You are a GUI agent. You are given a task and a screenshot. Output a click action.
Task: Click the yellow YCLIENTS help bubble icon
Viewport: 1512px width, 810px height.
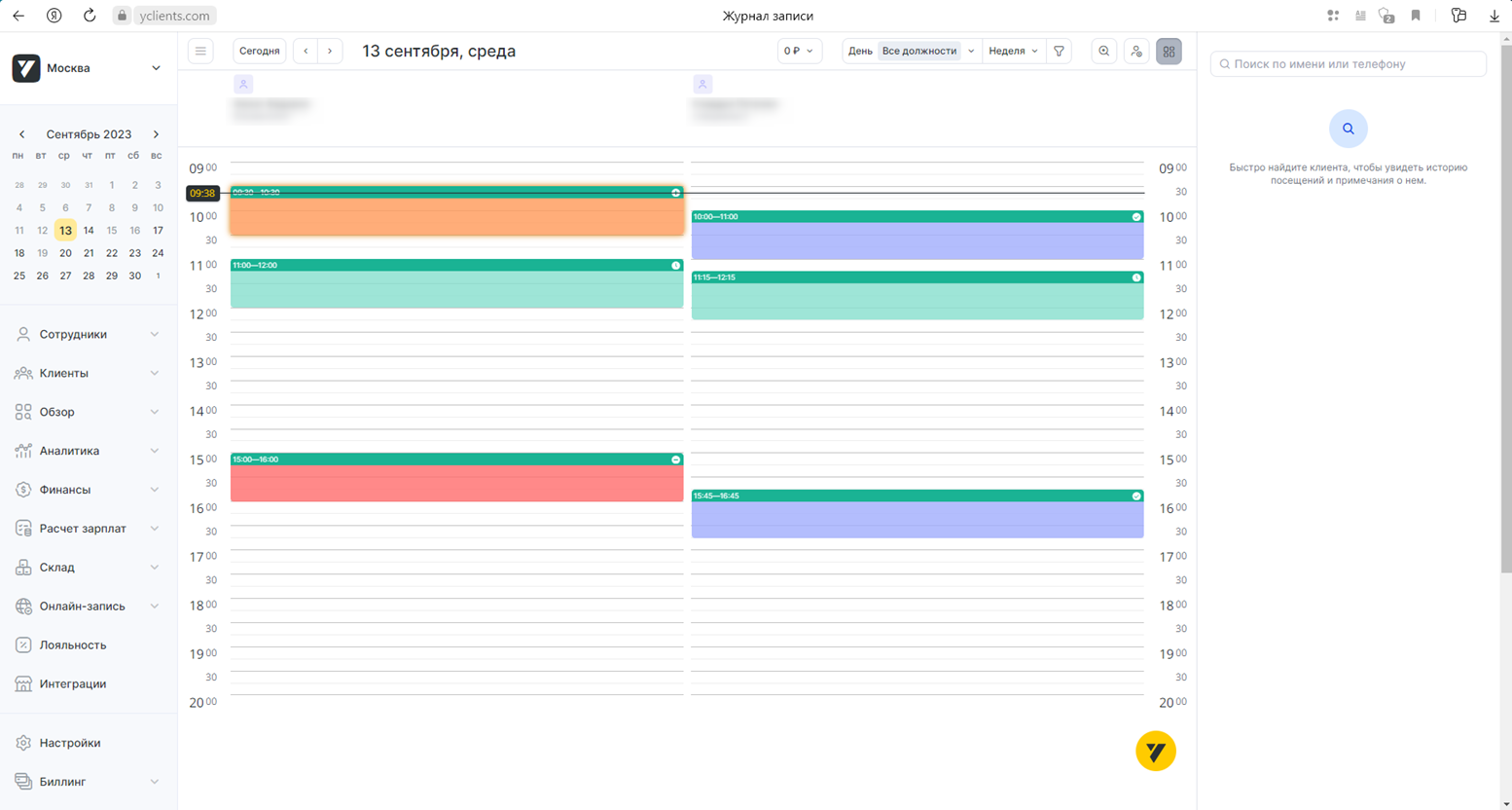point(1155,751)
